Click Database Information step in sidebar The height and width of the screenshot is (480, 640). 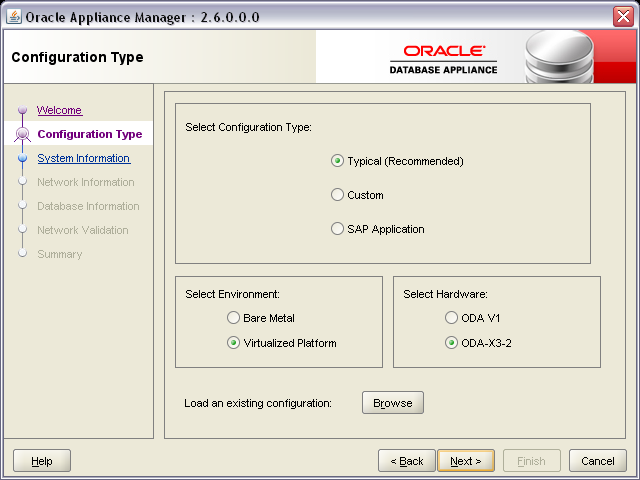88,206
